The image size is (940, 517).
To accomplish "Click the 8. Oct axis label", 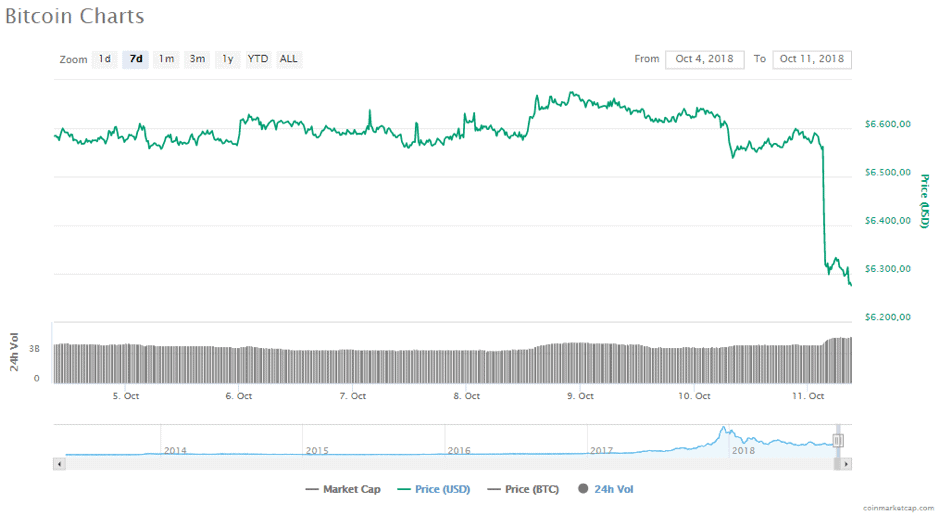I will (466, 396).
